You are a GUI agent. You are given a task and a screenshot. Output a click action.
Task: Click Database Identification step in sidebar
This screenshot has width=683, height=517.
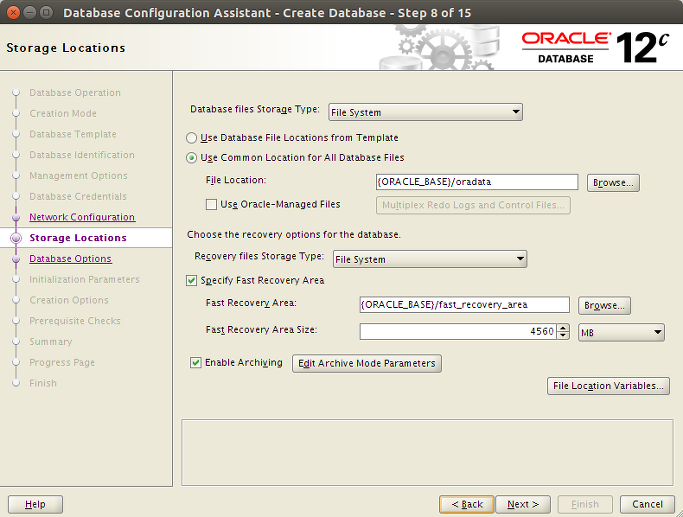pyautogui.click(x=82, y=155)
